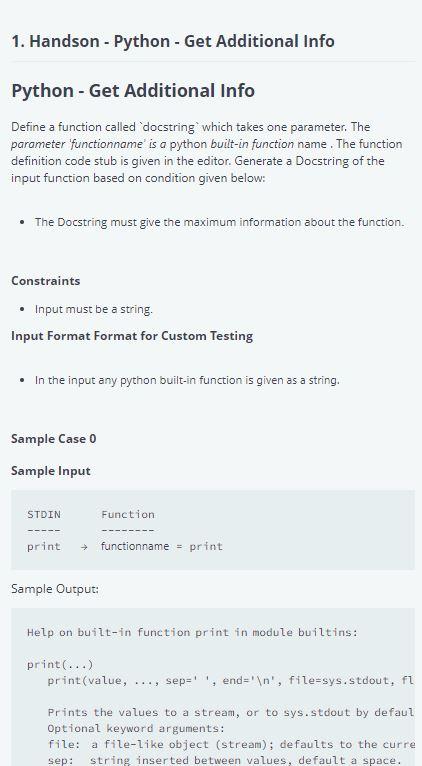The height and width of the screenshot is (766, 422).
Task: Click the 'Optional keyword arguments:' line
Action: click(x=136, y=729)
